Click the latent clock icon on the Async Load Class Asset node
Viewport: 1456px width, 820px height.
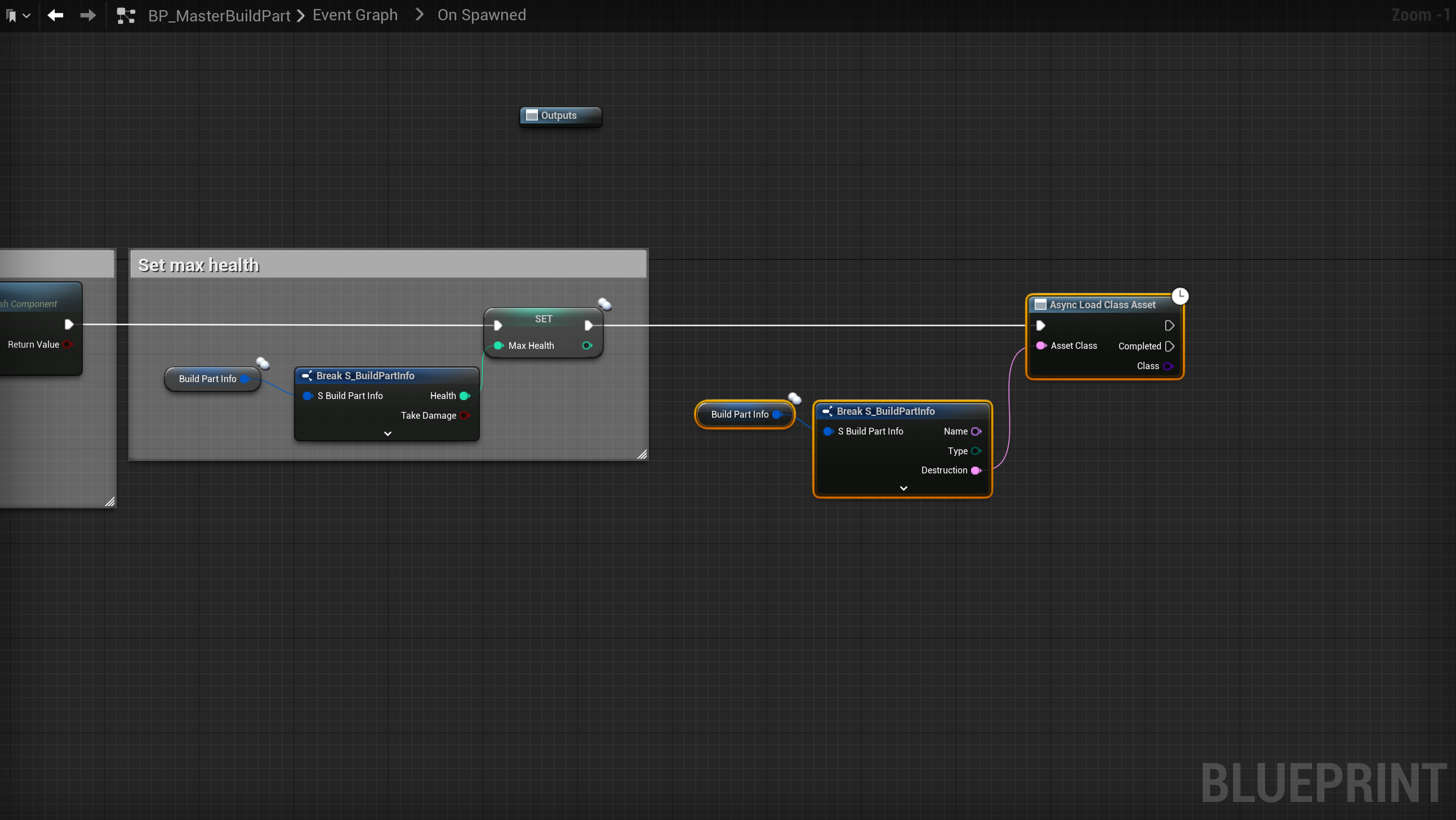[x=1179, y=296]
